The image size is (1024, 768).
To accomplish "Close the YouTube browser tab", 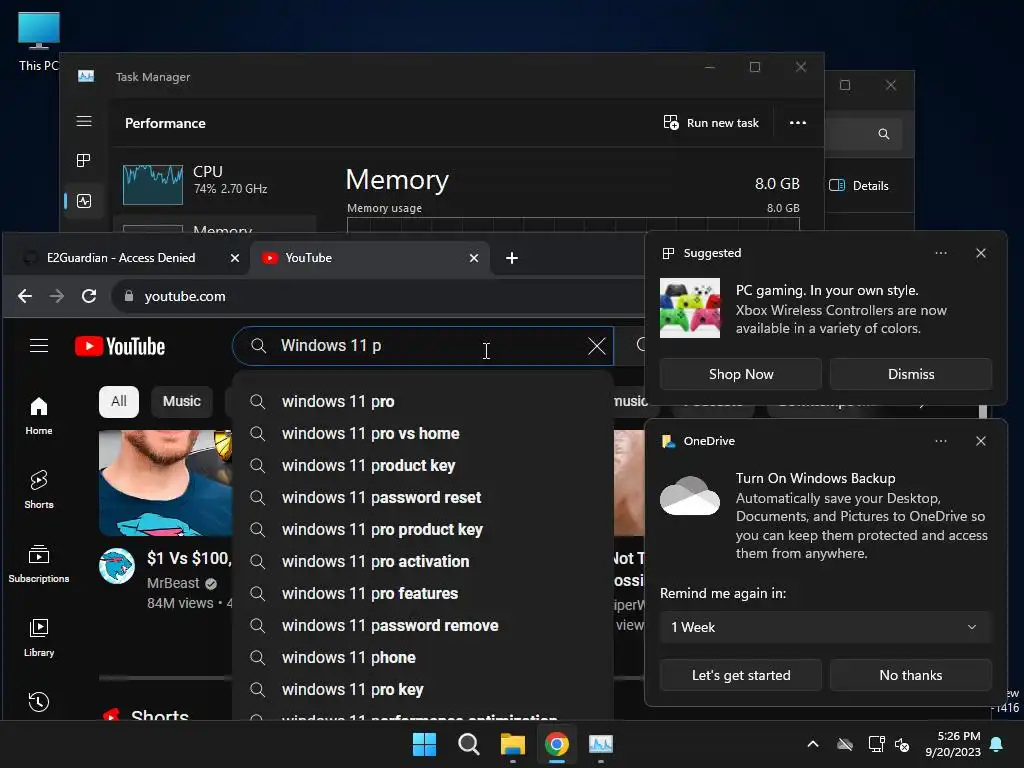I will 474,258.
